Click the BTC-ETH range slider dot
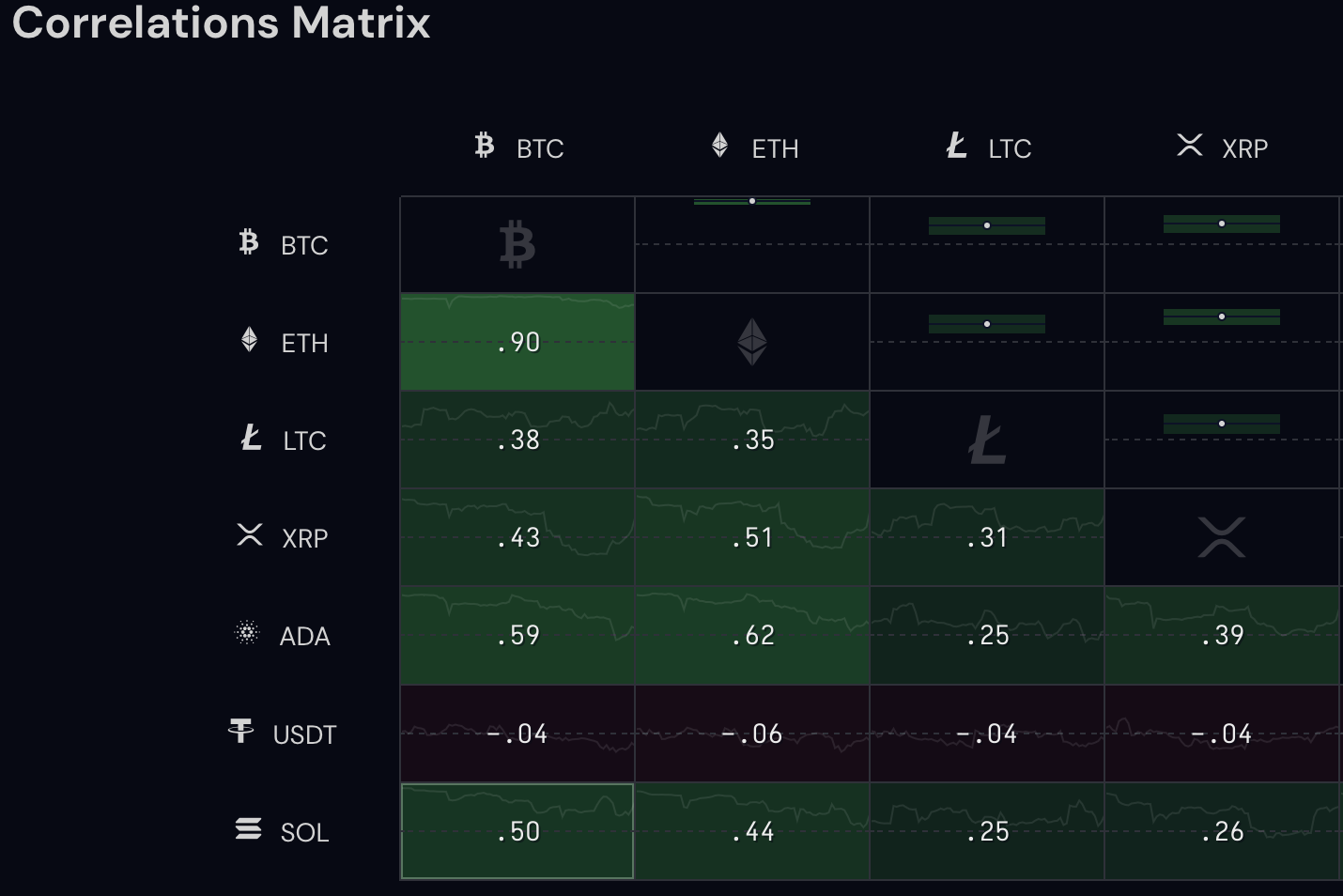This screenshot has height=896, width=1343. [752, 201]
